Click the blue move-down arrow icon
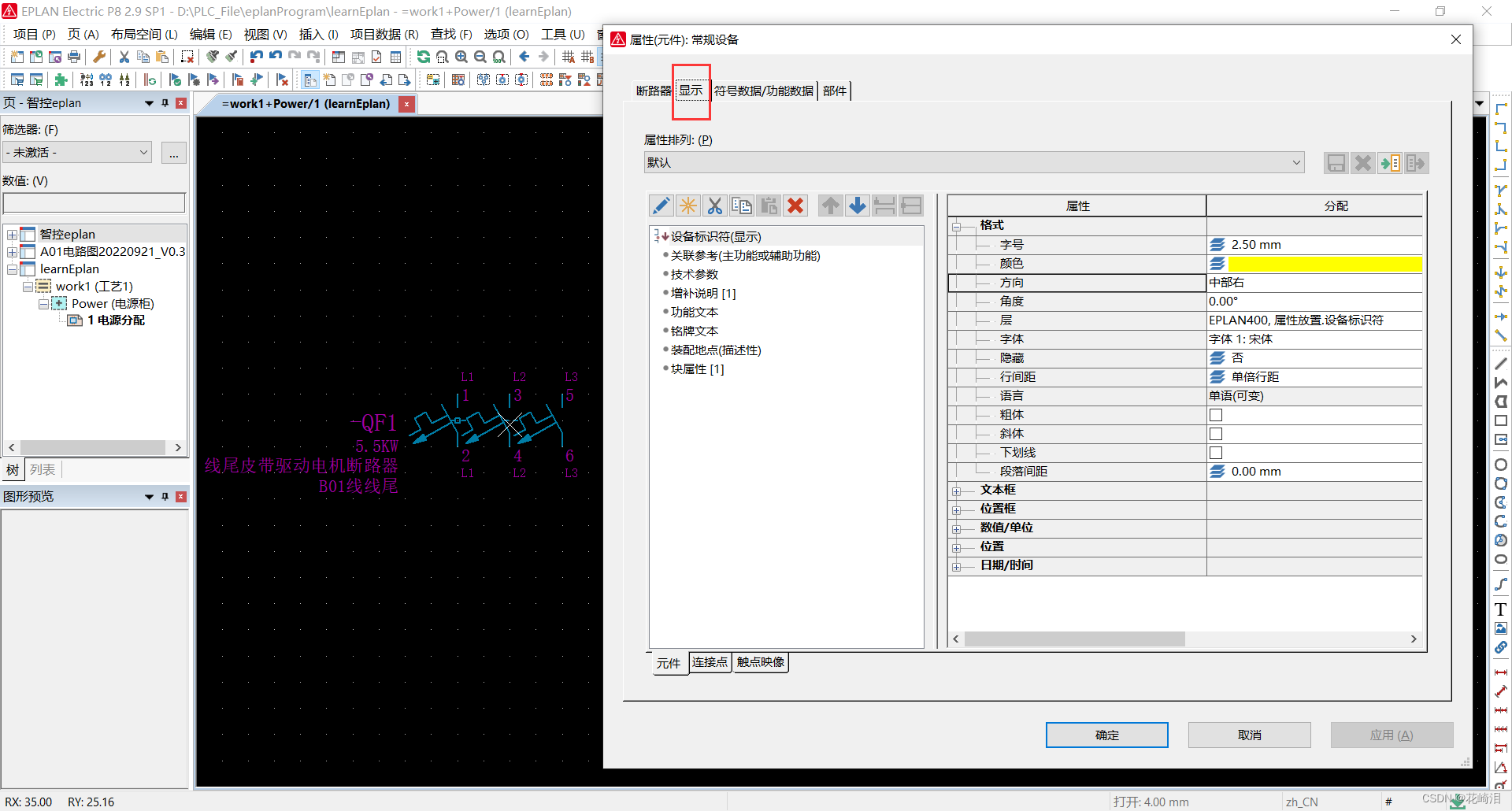The height and width of the screenshot is (811, 1512). 858,206
